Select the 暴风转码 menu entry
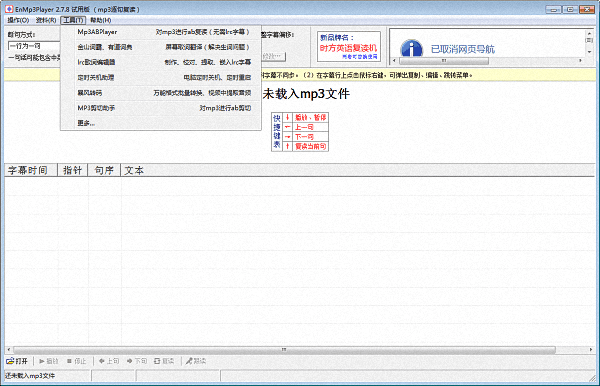The width and height of the screenshot is (600, 386). pyautogui.click(x=161, y=93)
